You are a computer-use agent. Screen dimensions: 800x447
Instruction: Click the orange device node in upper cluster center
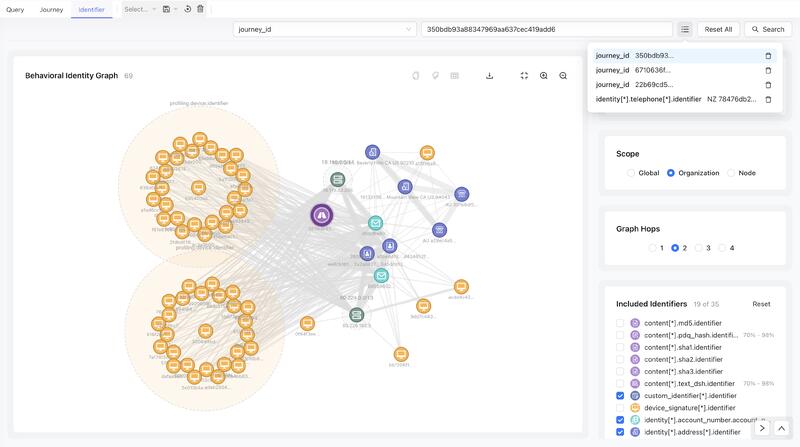pos(198,188)
